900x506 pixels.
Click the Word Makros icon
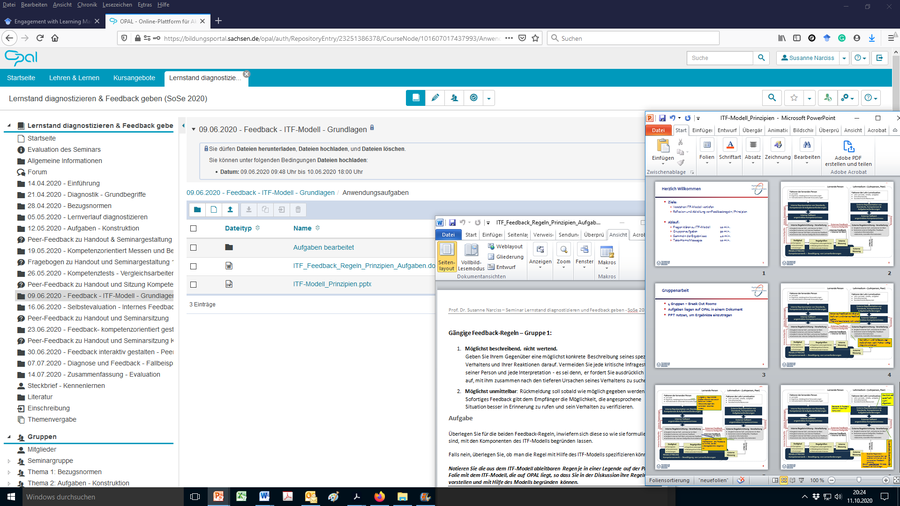[x=607, y=251]
